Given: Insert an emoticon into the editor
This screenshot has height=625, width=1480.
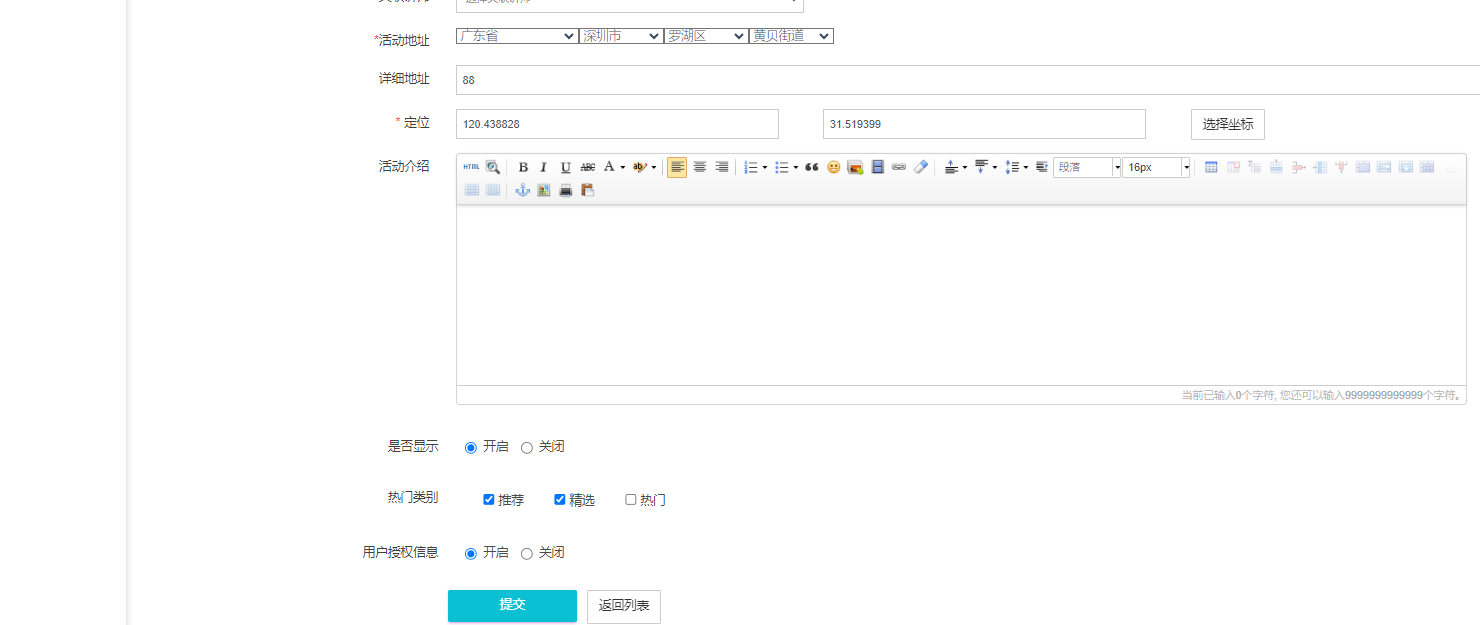Looking at the screenshot, I should pos(833,167).
